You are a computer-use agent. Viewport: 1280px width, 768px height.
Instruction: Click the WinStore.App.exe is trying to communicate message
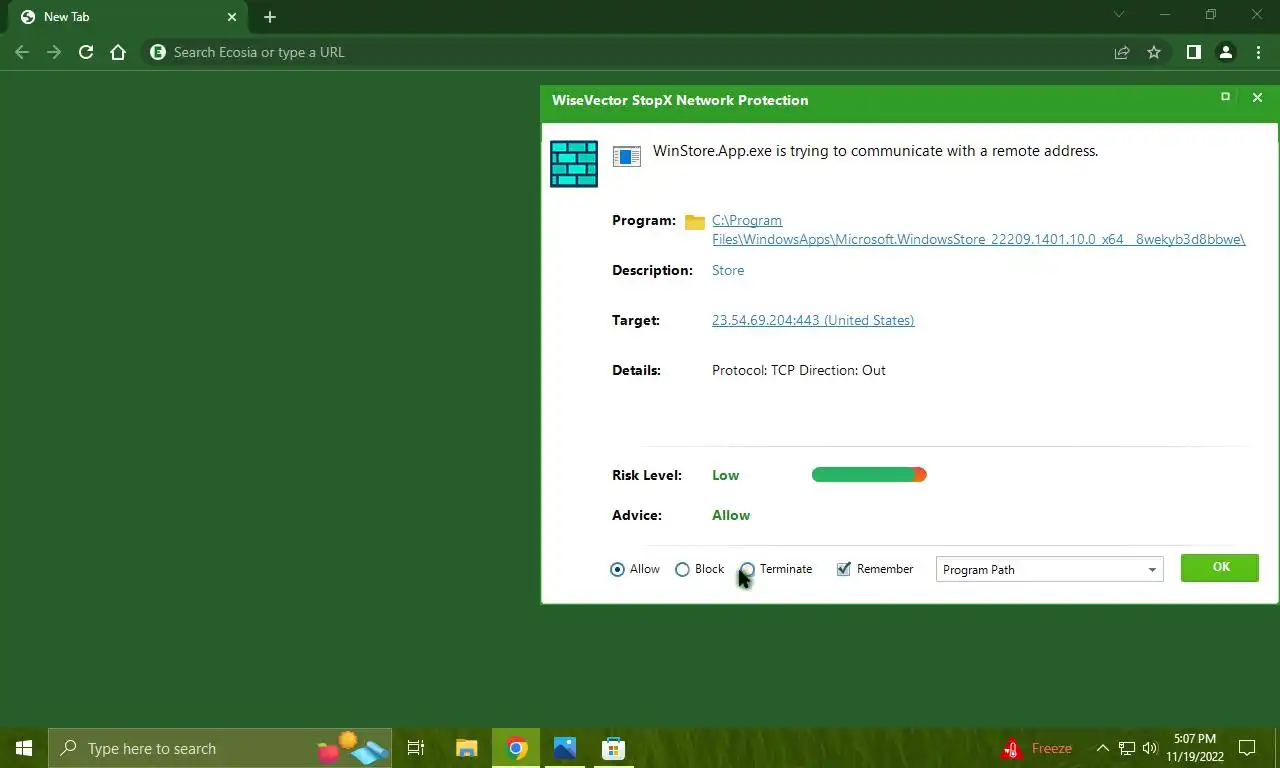[876, 151]
